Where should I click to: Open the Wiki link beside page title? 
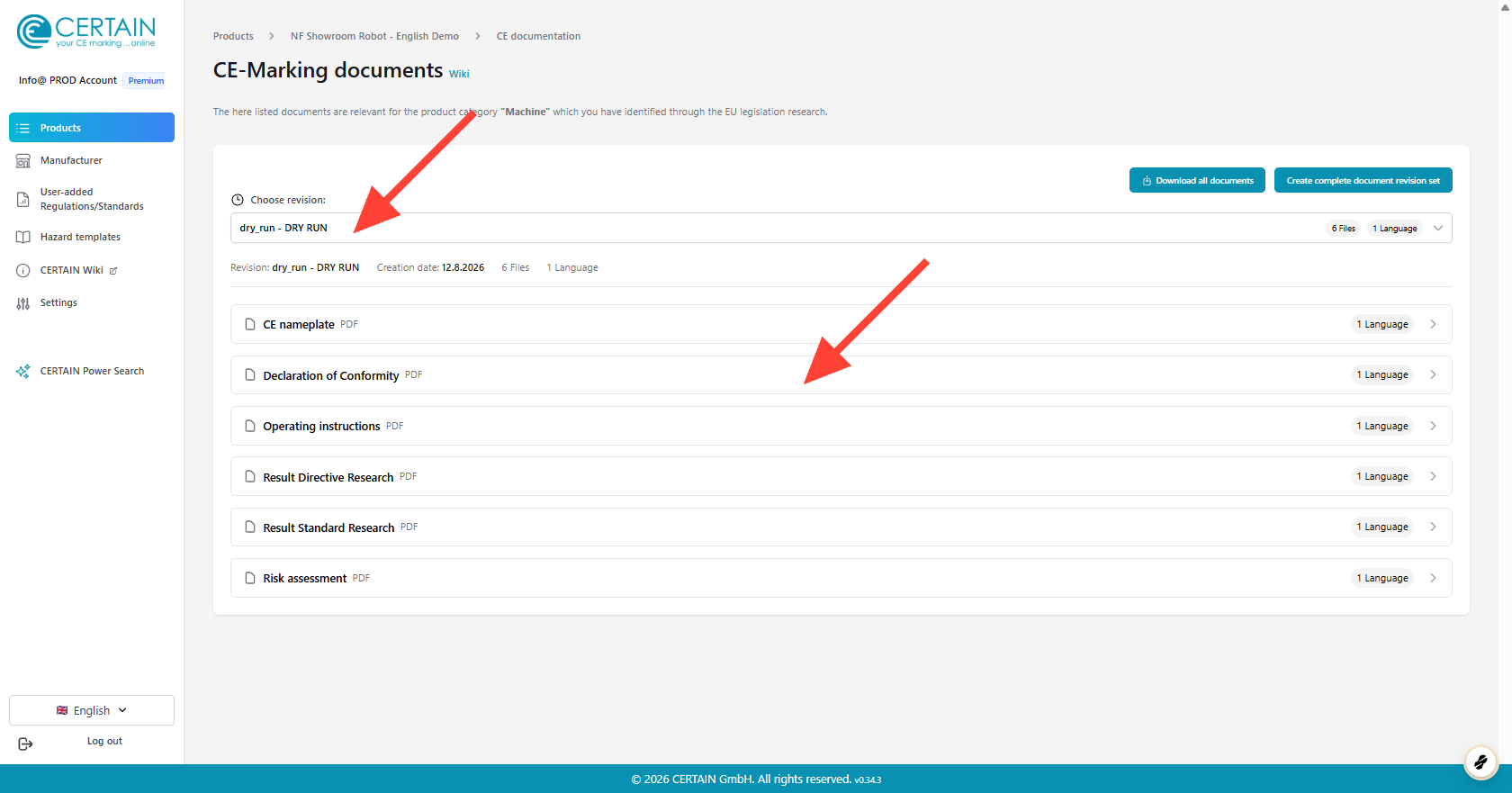(459, 74)
